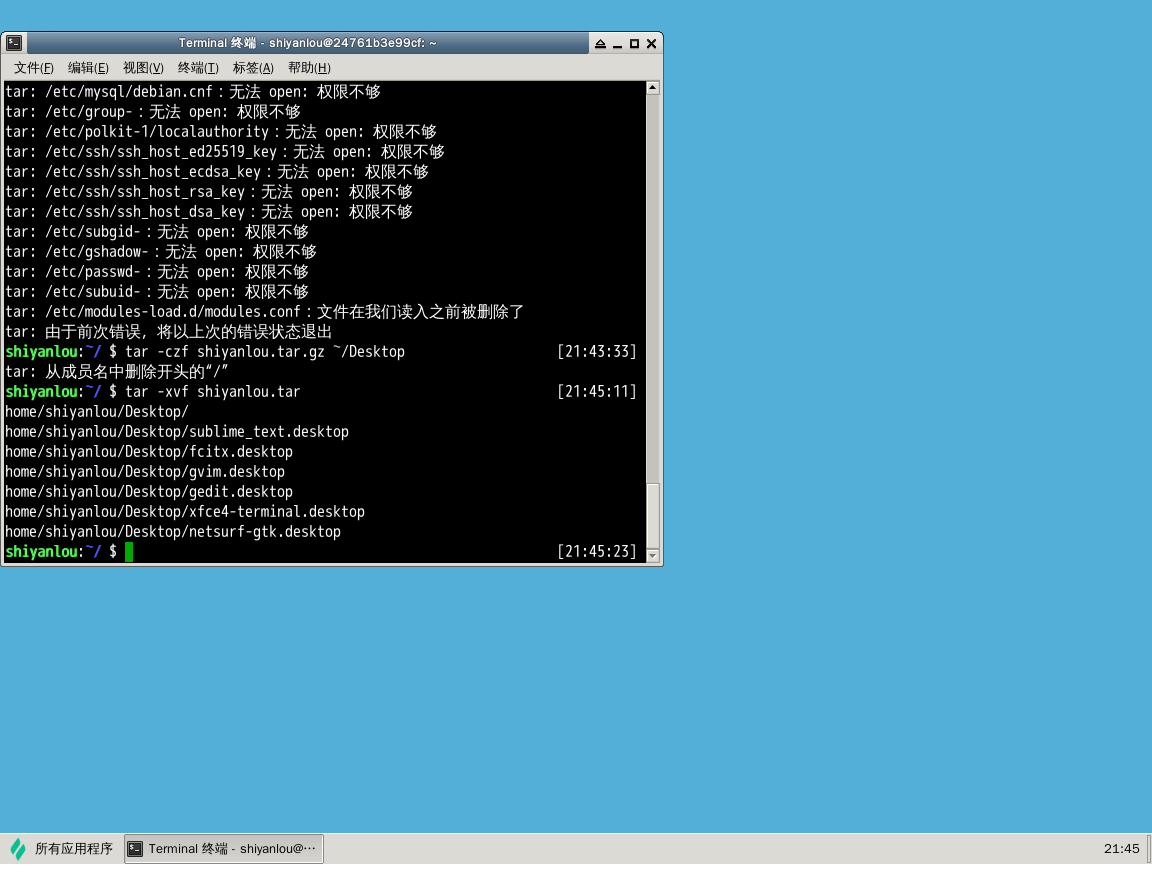Click the 21:45 panel clock
1152x896 pixels.
[x=1121, y=849]
